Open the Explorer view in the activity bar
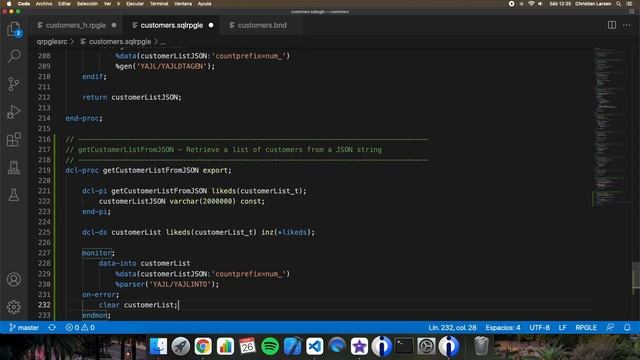640x360 pixels. click(14, 29)
